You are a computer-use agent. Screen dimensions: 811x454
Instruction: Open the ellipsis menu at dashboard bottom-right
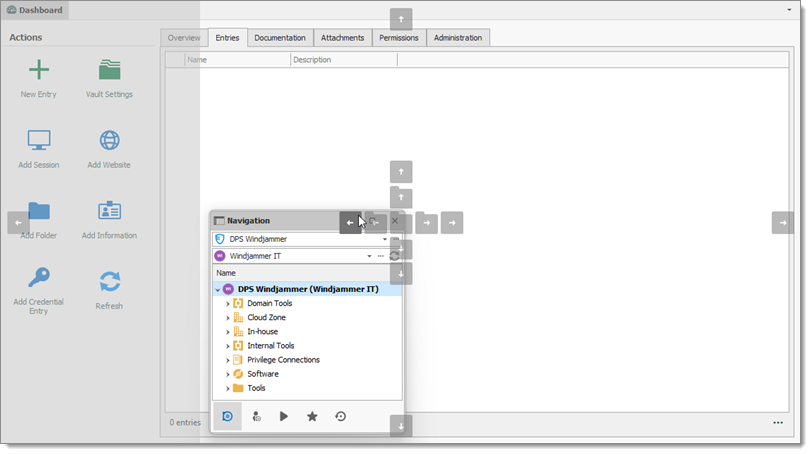778,422
